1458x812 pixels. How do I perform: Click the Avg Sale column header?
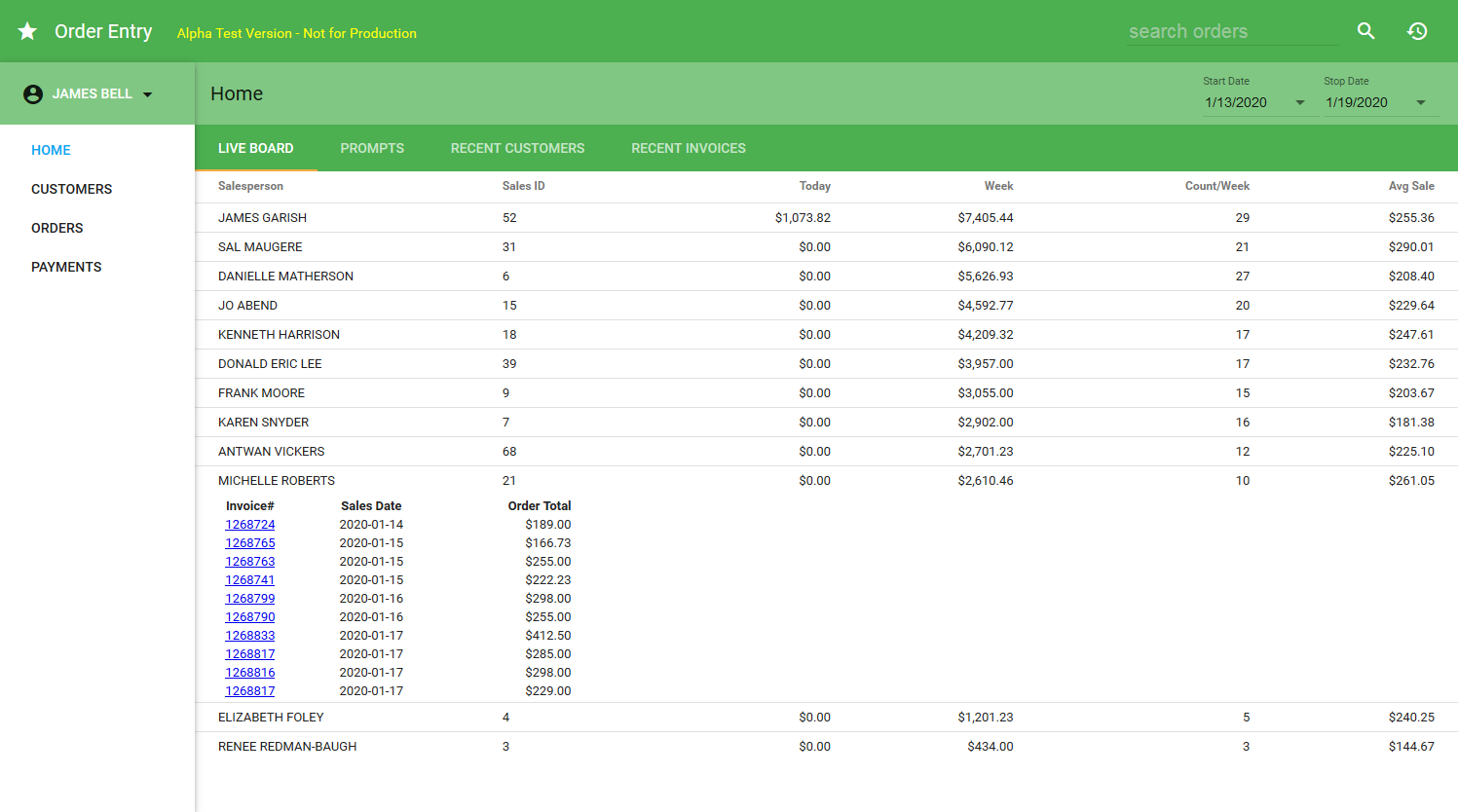[x=1411, y=186]
